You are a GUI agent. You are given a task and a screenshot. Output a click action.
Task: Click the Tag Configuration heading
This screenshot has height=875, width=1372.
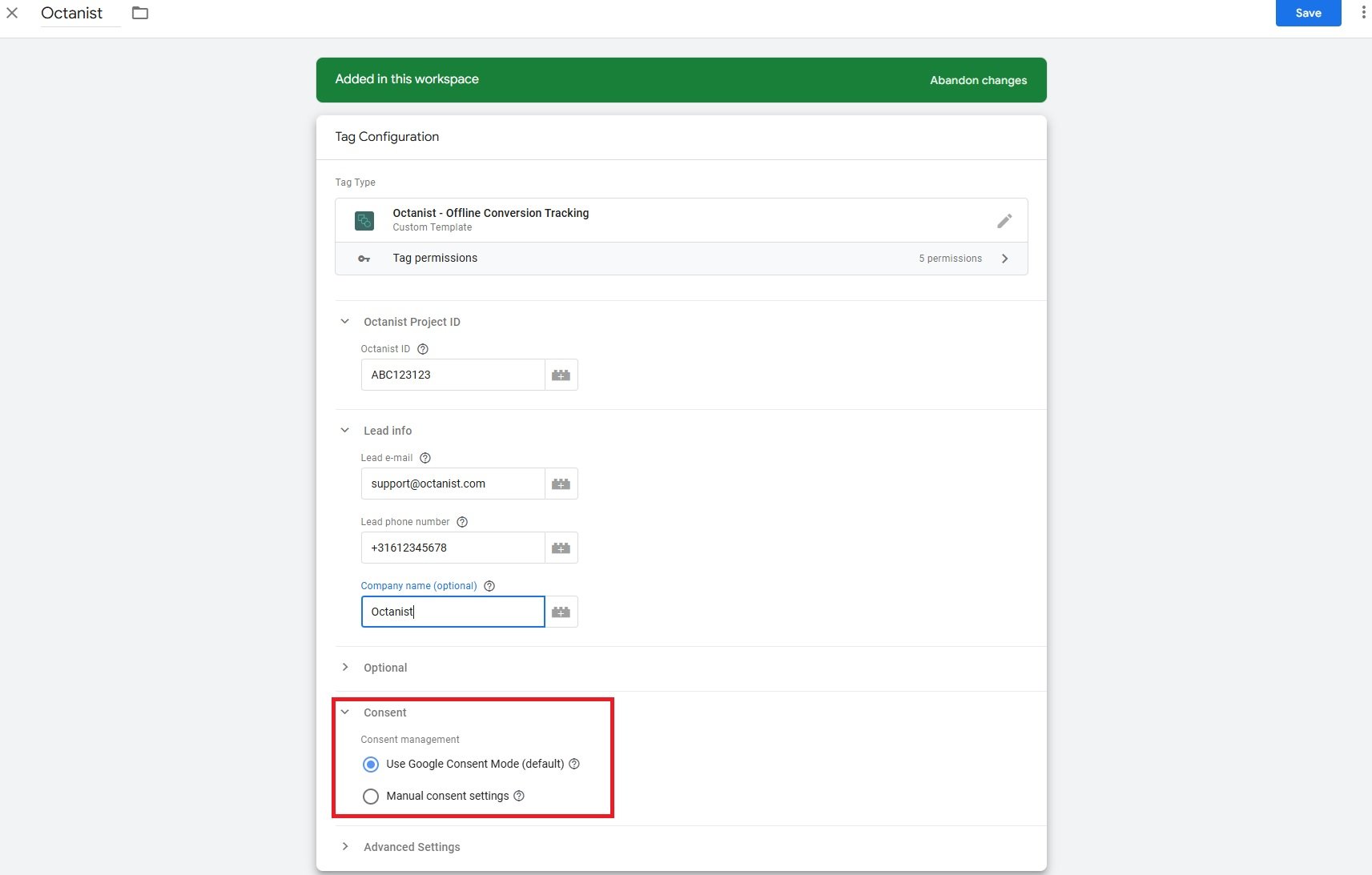pyautogui.click(x=387, y=137)
